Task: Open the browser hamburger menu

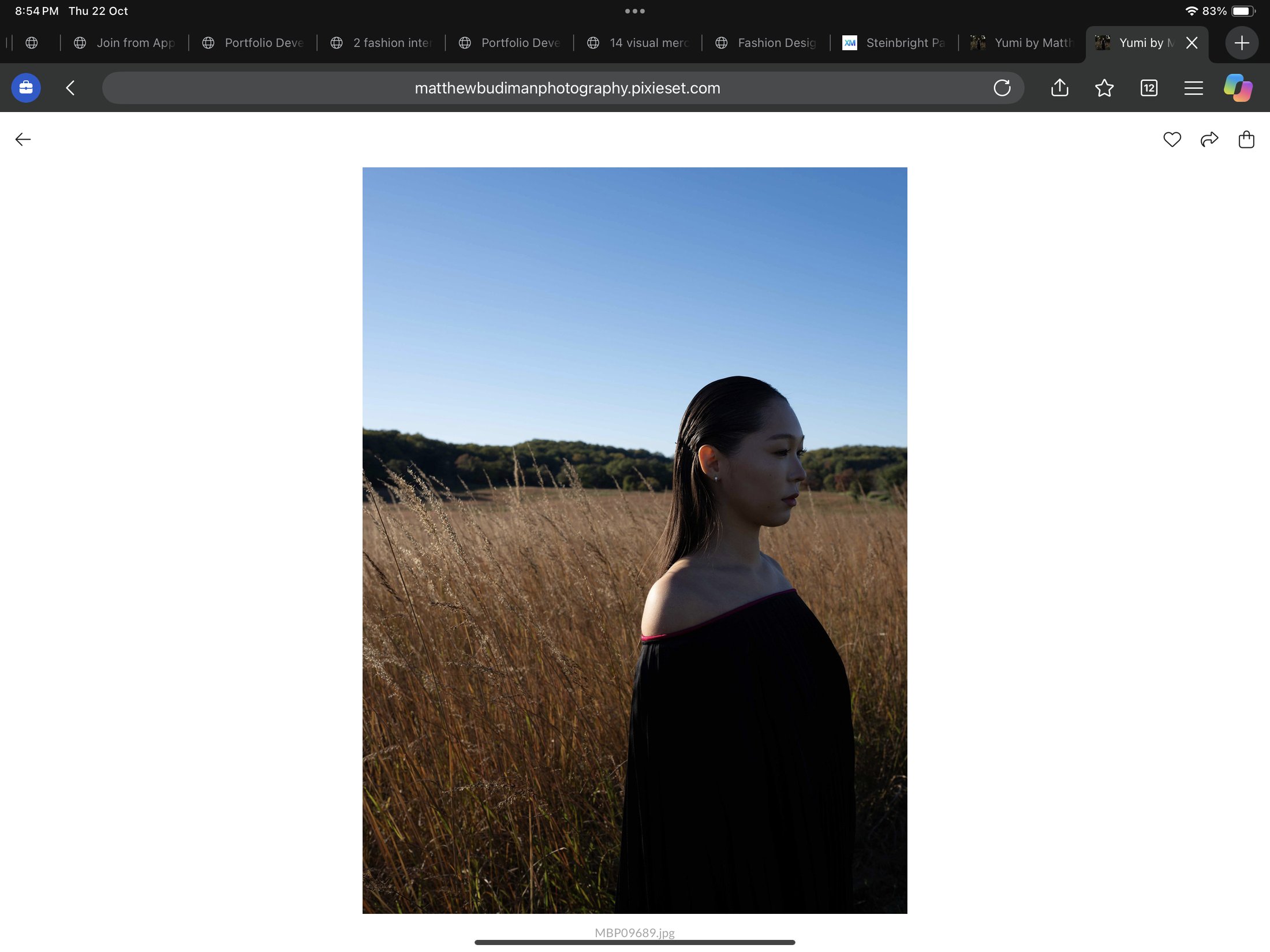Action: [1193, 88]
